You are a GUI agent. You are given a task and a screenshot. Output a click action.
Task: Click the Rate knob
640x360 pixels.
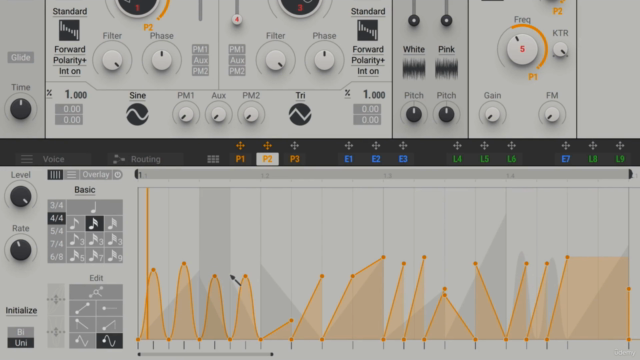pyautogui.click(x=20, y=250)
